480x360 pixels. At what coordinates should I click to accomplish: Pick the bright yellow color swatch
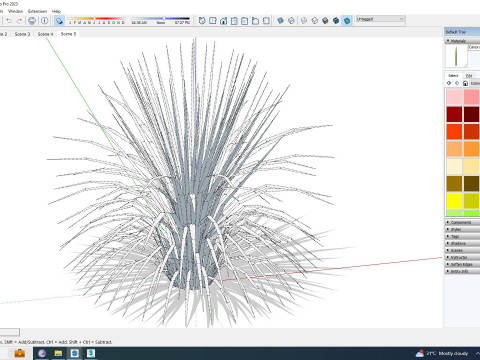pos(454,201)
